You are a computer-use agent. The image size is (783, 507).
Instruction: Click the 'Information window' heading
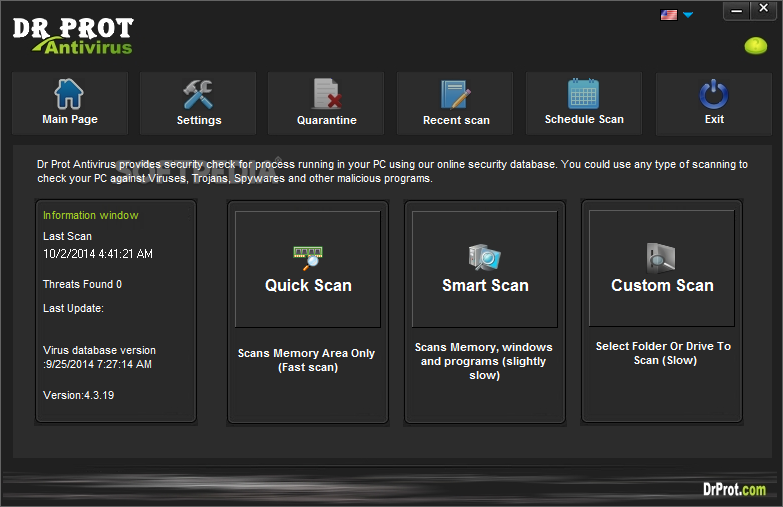point(90,215)
